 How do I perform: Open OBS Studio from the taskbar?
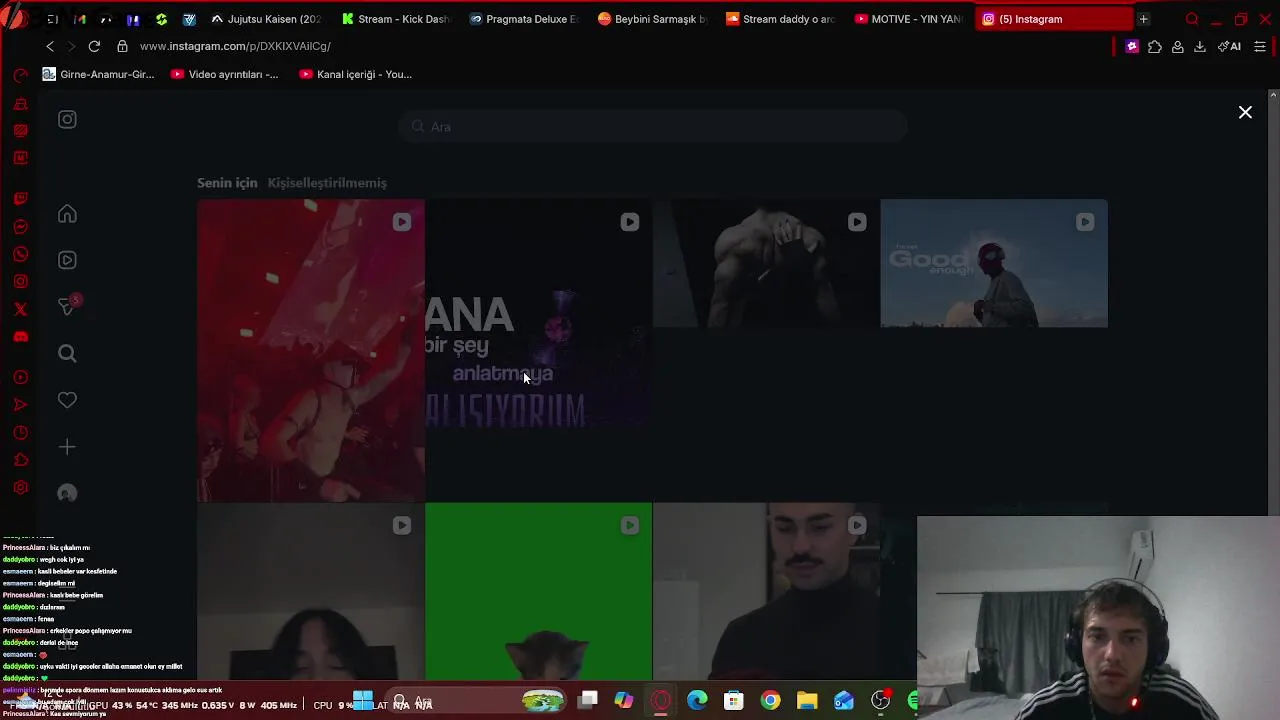coord(880,701)
